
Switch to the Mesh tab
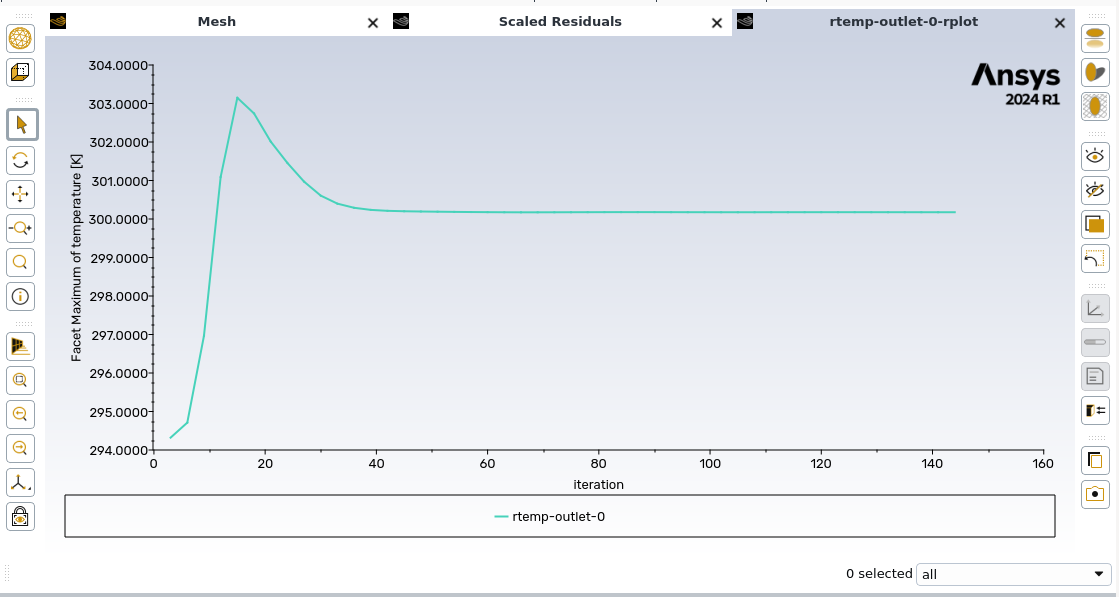[216, 22]
